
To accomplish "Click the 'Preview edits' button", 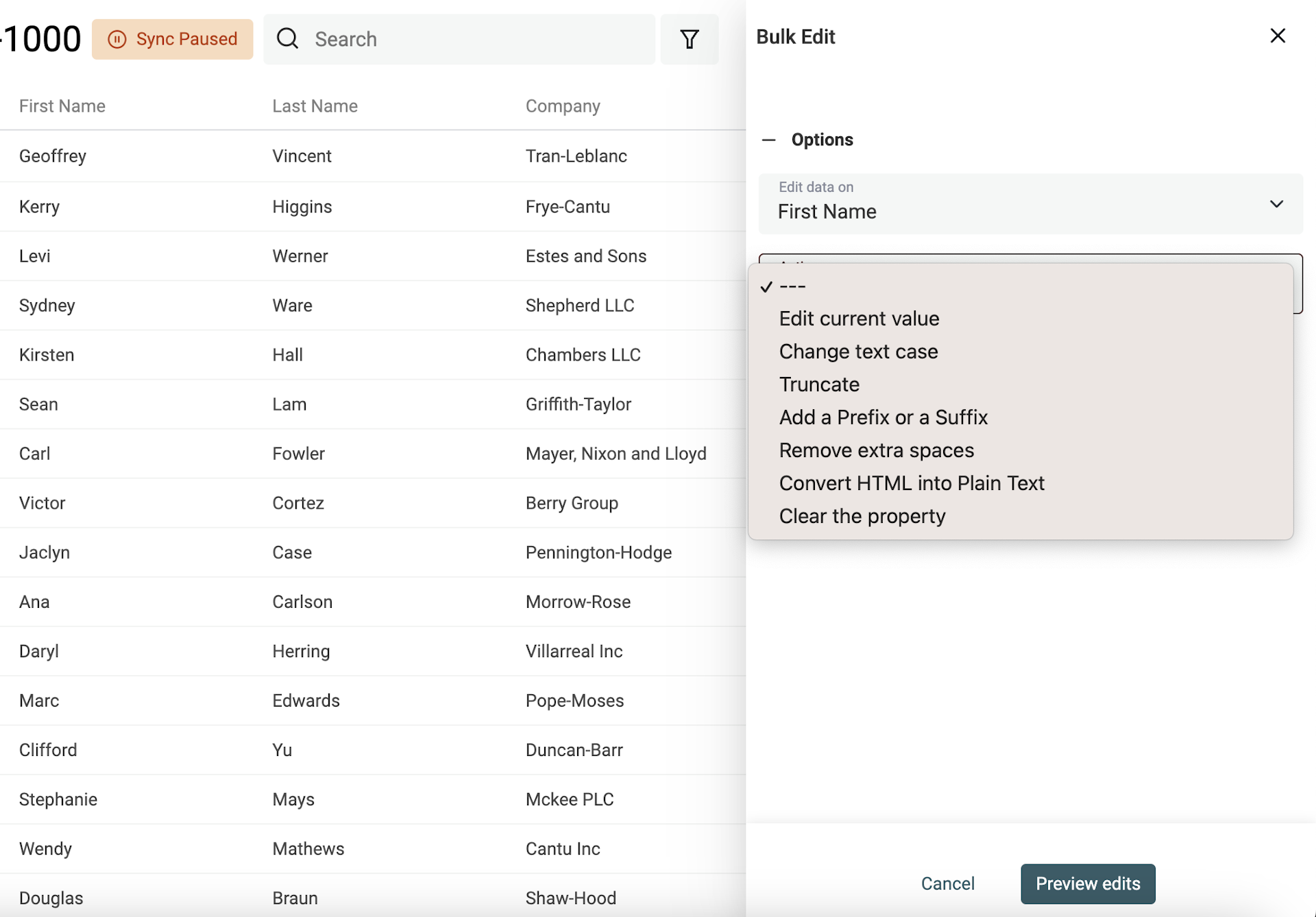I will point(1088,883).
